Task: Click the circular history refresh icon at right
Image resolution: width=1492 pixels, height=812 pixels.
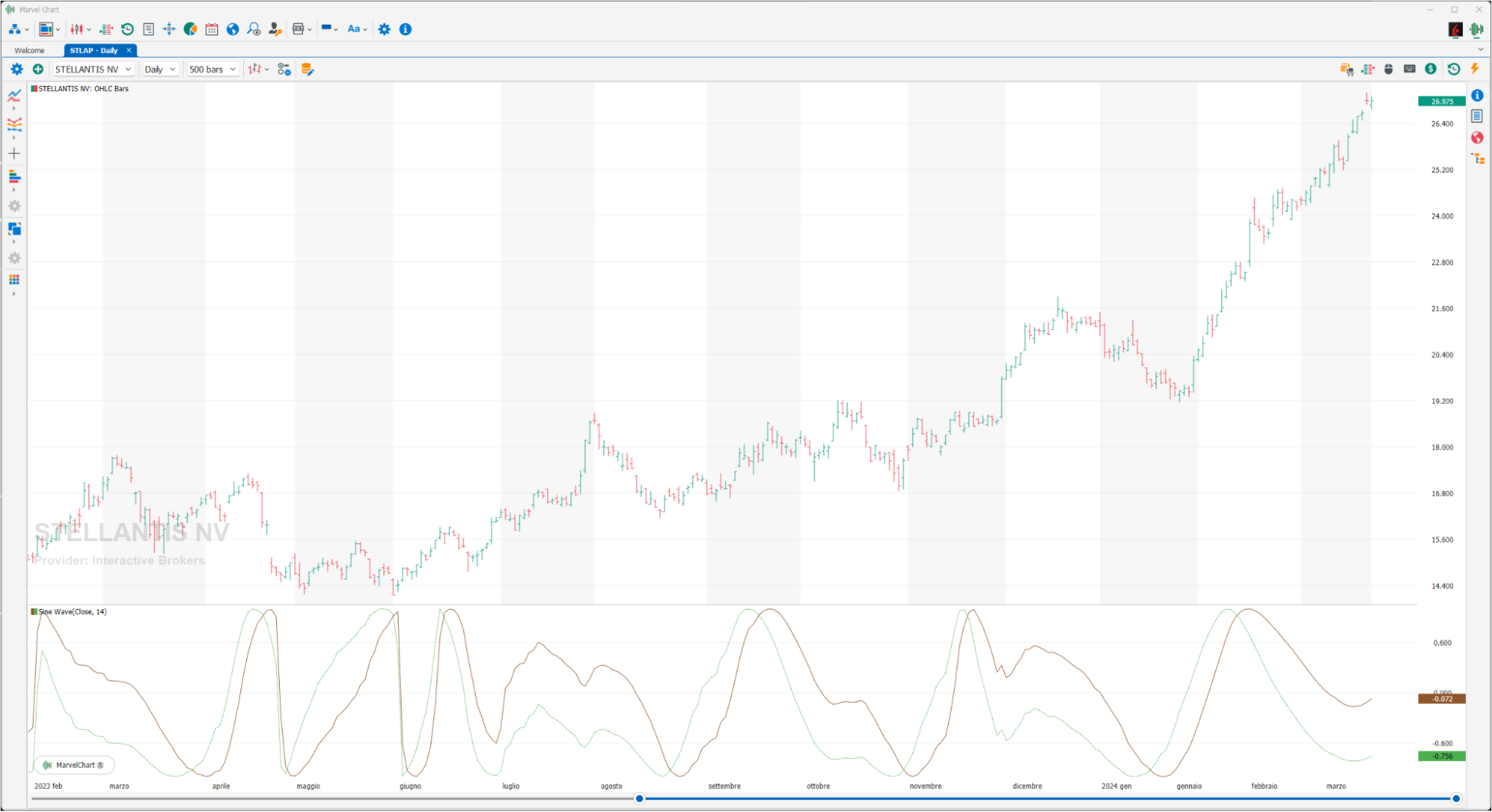Action: 1454,69
